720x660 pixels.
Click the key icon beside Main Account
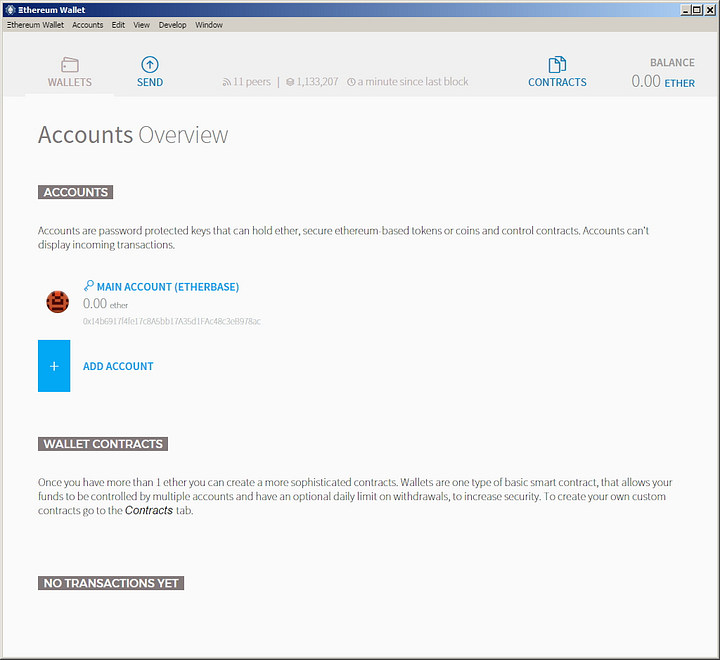click(89, 286)
